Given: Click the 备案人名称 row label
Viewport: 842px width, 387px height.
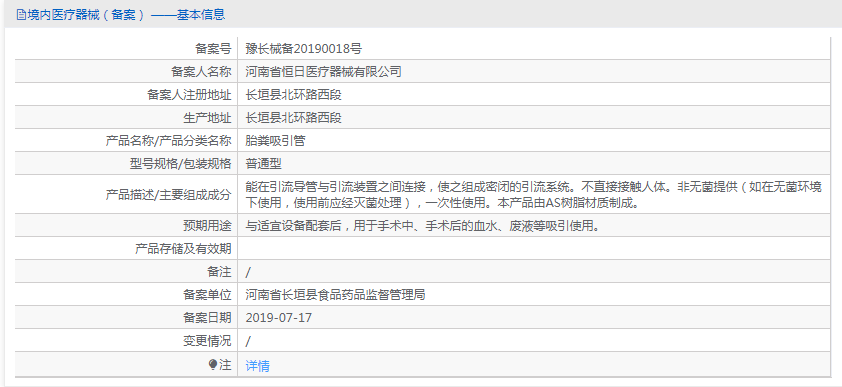Looking at the screenshot, I should point(201,71).
